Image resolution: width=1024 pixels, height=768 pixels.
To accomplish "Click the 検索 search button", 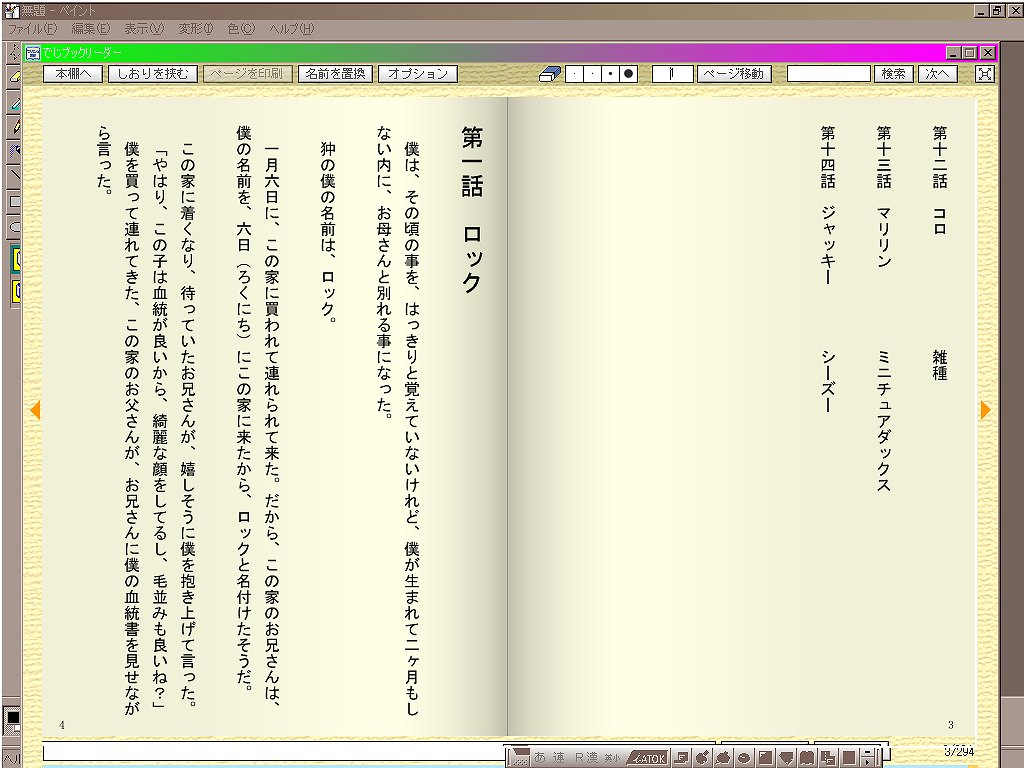I will (x=893, y=74).
